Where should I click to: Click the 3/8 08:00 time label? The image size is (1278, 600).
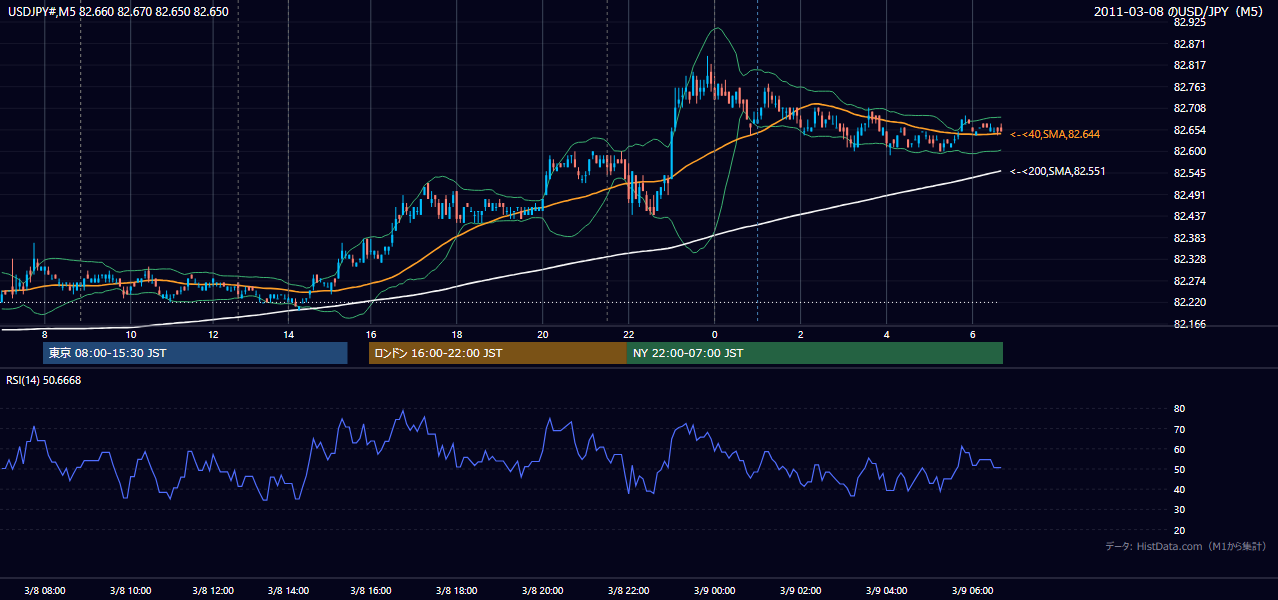point(44,591)
